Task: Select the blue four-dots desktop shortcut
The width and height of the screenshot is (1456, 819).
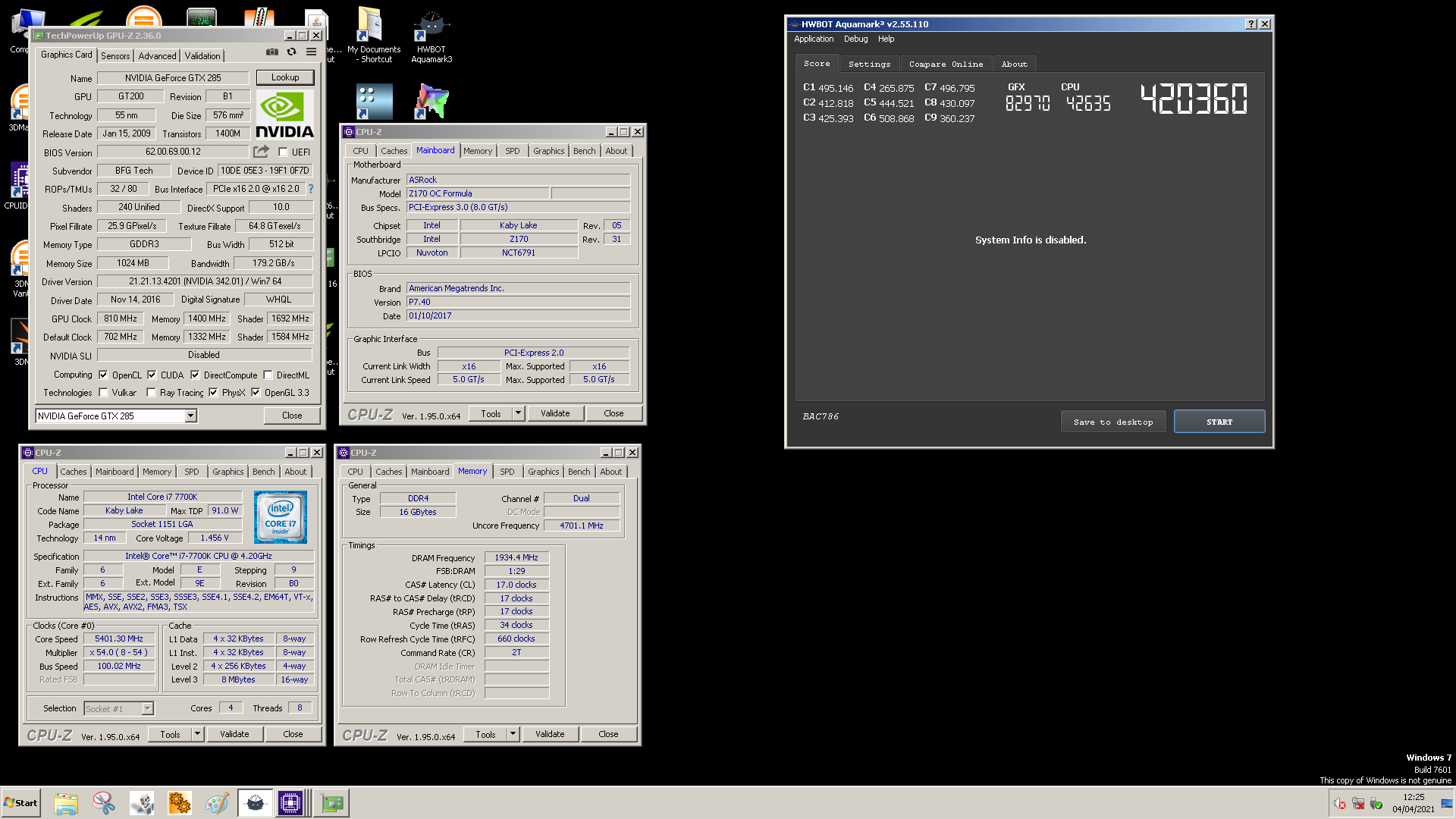Action: click(x=375, y=102)
